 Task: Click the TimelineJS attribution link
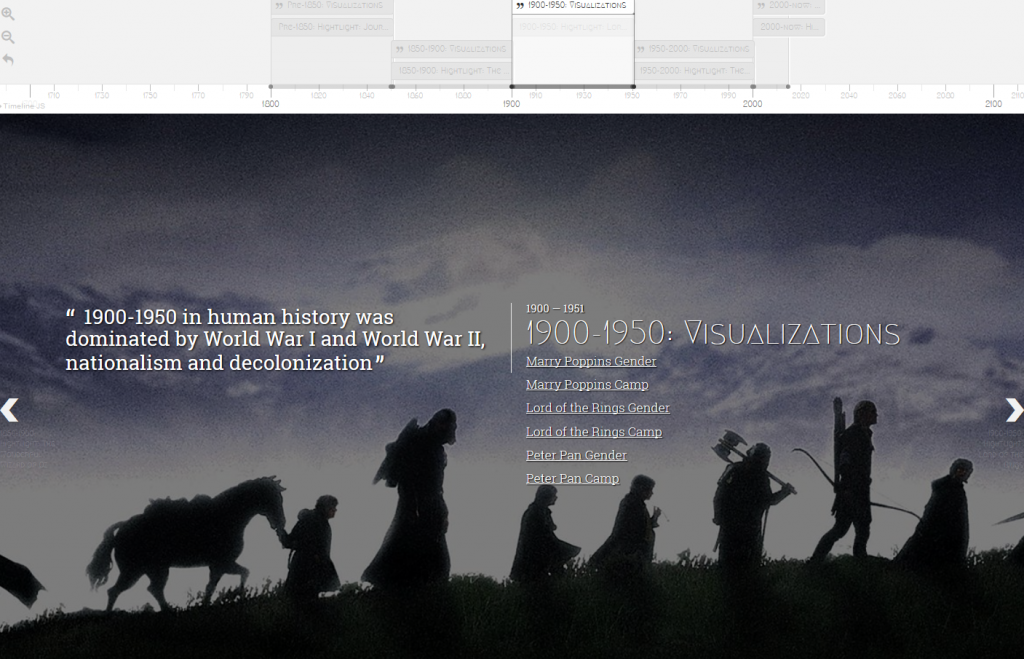coord(24,106)
